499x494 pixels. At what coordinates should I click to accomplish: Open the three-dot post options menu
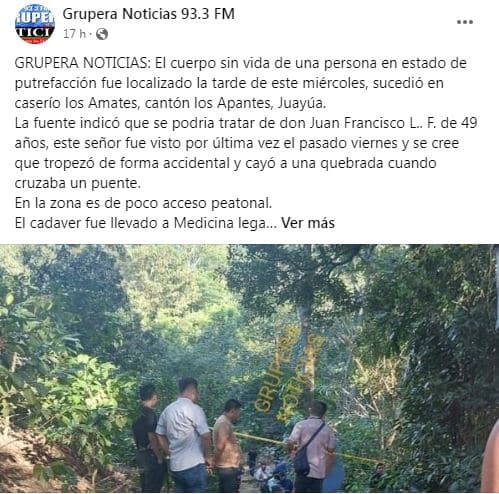point(465,22)
